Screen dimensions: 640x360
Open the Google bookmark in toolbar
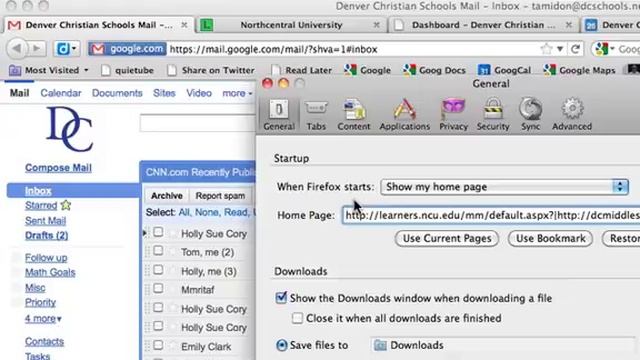367,70
